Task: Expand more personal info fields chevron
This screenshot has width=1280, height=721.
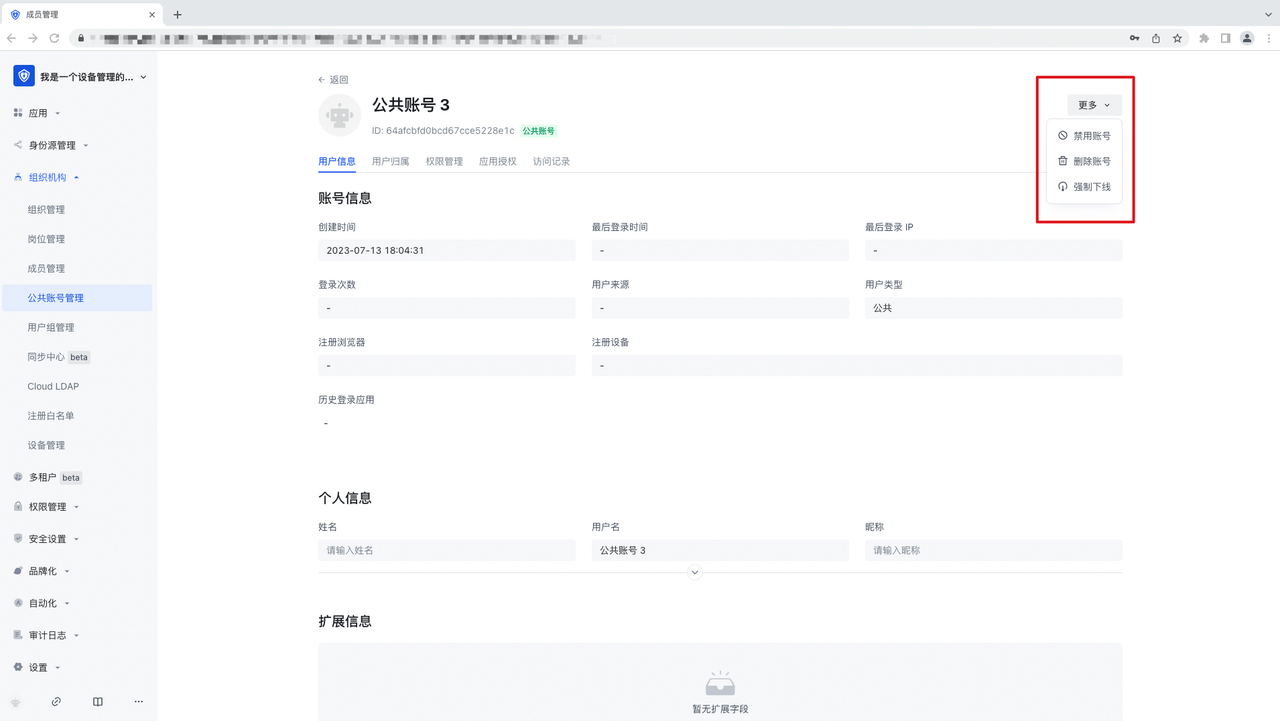Action: click(x=695, y=573)
